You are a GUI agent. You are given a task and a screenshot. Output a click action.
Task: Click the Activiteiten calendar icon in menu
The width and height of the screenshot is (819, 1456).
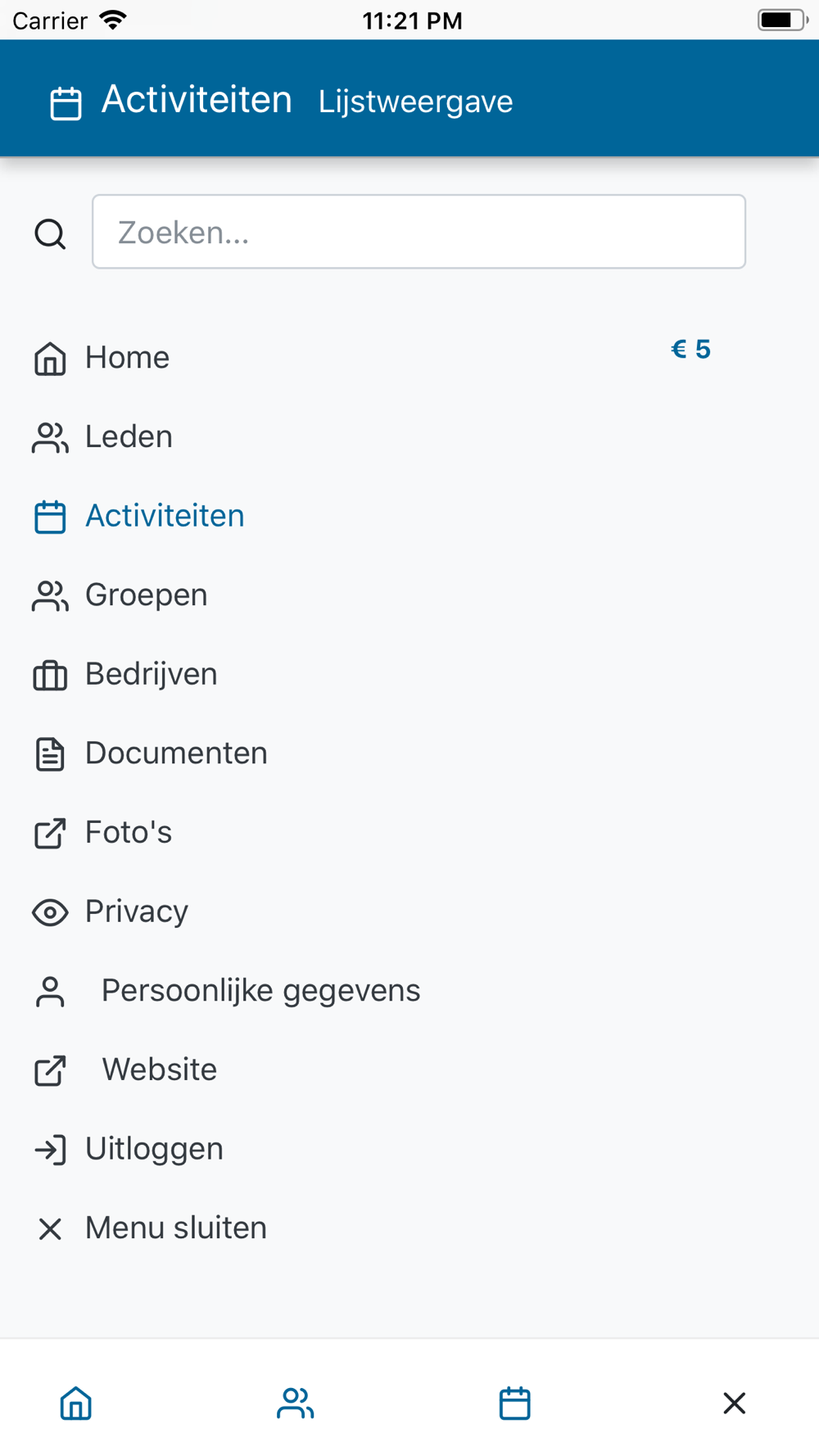pyautogui.click(x=50, y=517)
